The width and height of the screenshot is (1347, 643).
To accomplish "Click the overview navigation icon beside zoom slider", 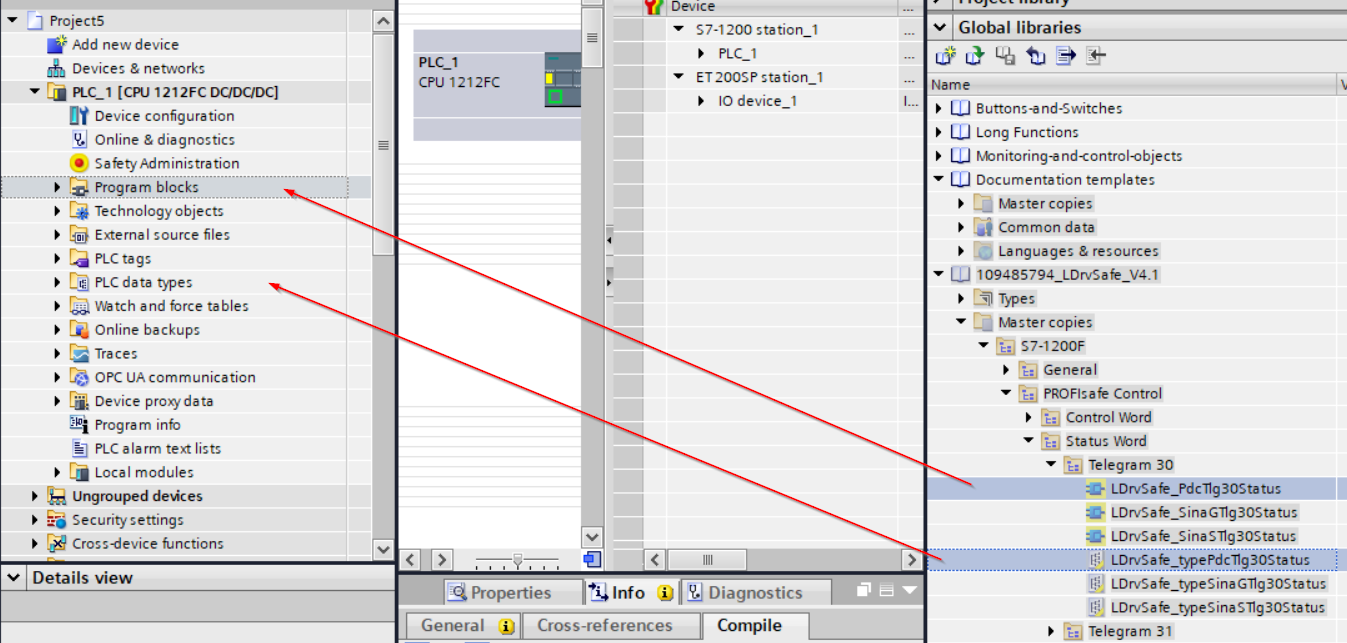I will (592, 559).
